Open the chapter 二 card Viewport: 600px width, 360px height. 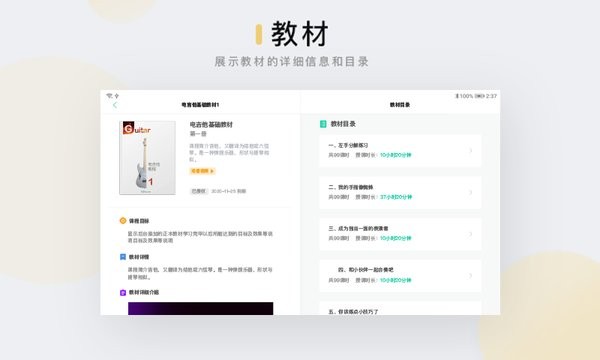point(400,192)
